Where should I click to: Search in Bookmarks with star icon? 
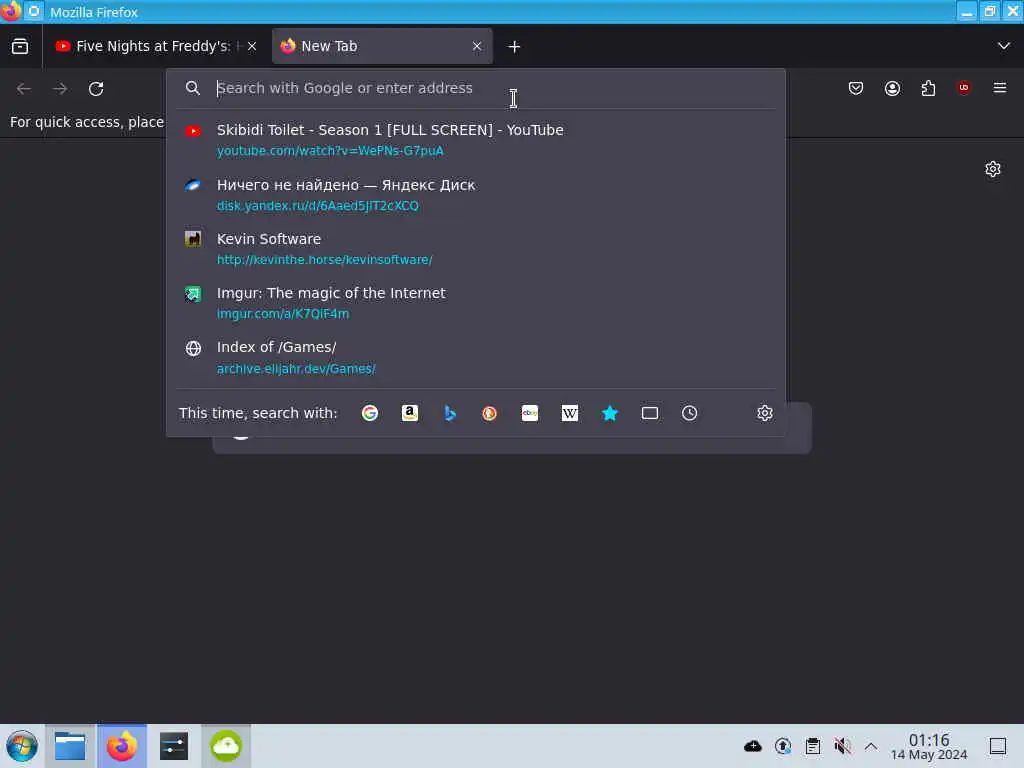coord(609,413)
